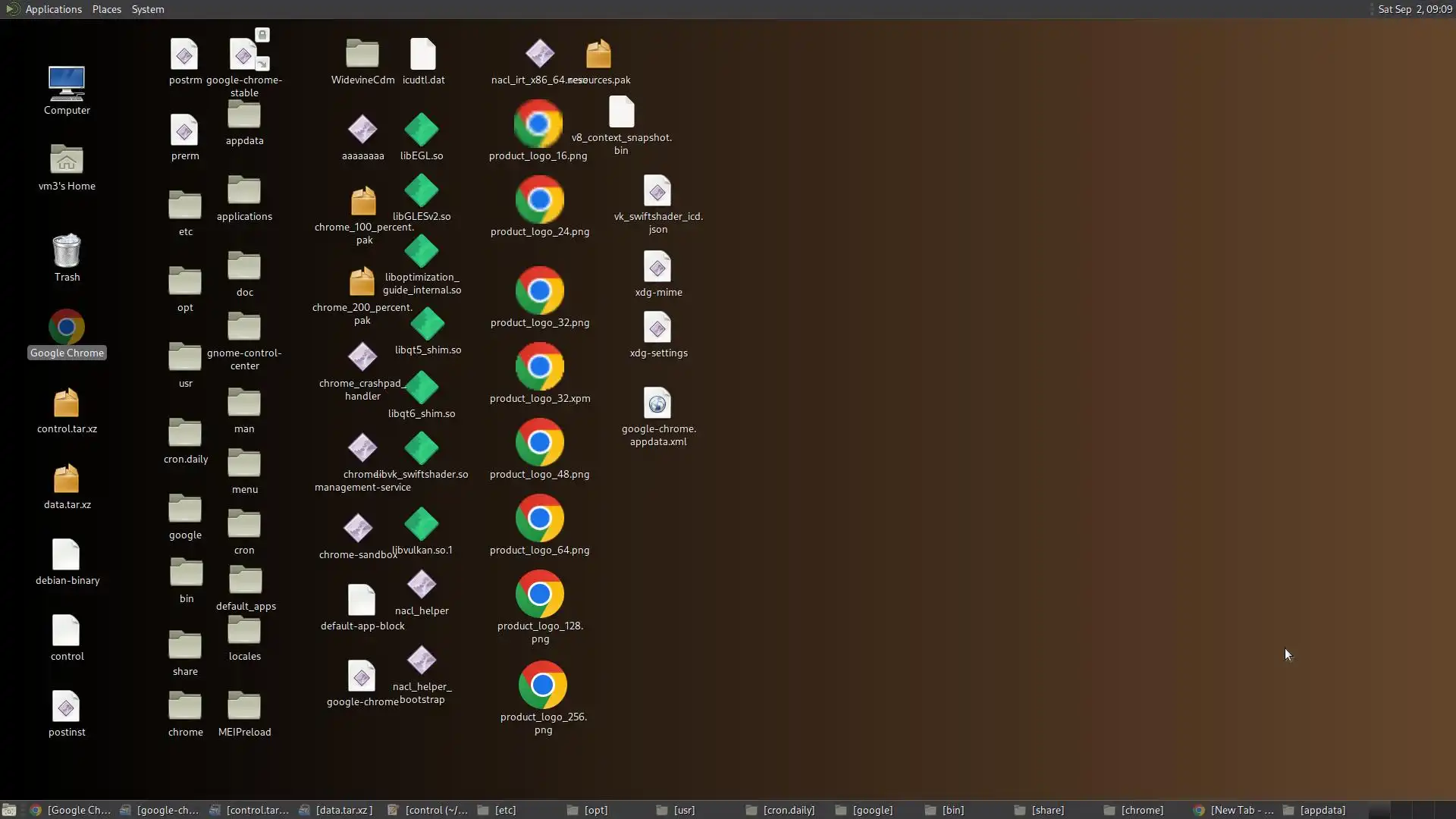Select the control.tar.xz archive icon
Screen dimensions: 1456x819
[67, 403]
